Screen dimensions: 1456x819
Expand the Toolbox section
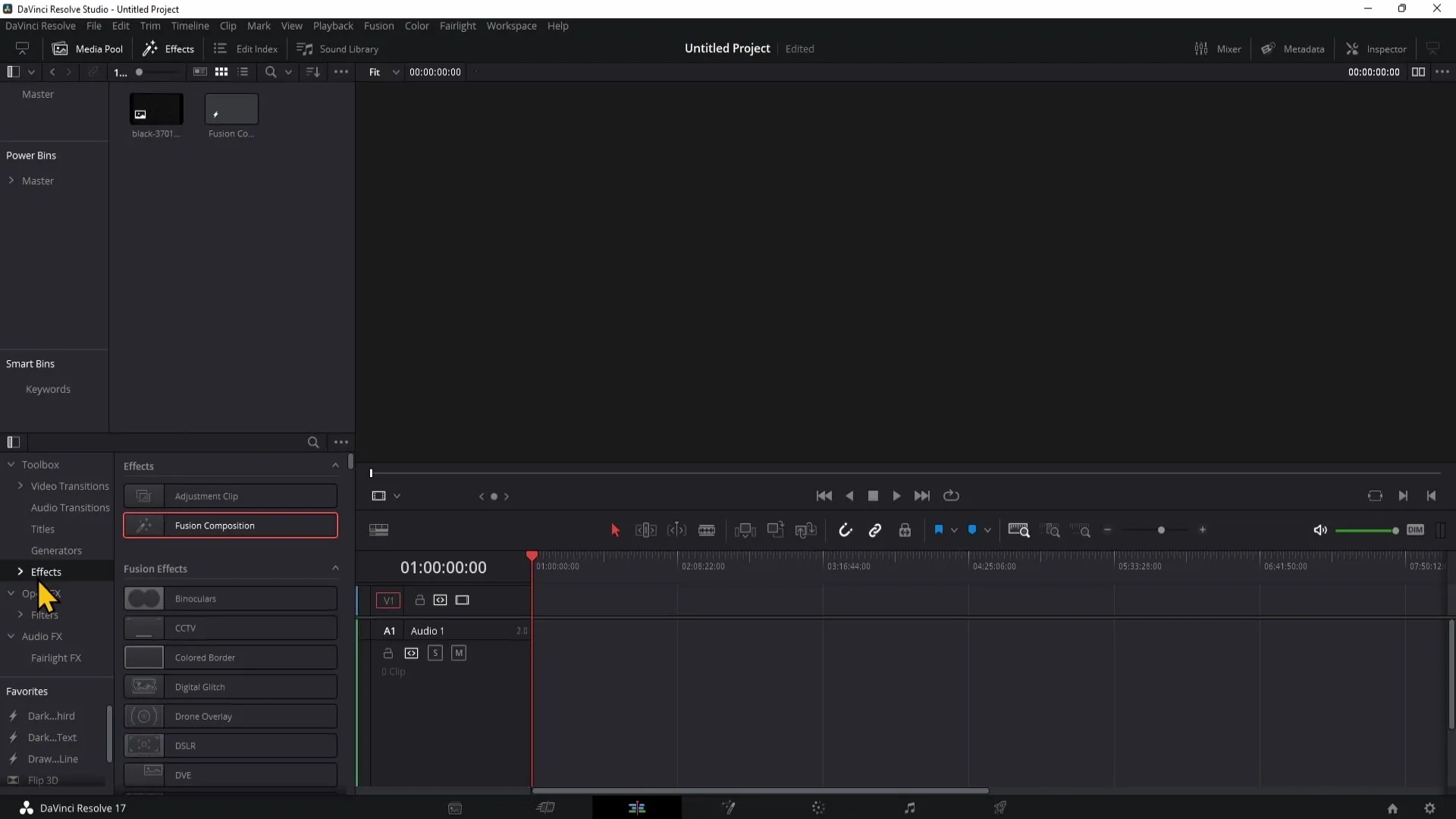pyautogui.click(x=10, y=464)
